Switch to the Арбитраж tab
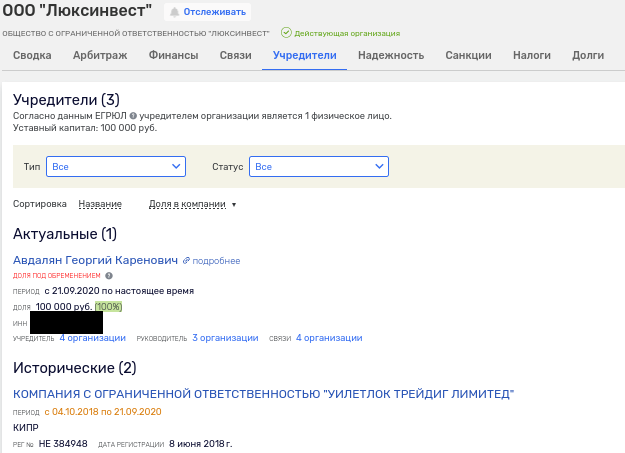Image resolution: width=625 pixels, height=453 pixels. pyautogui.click(x=100, y=55)
